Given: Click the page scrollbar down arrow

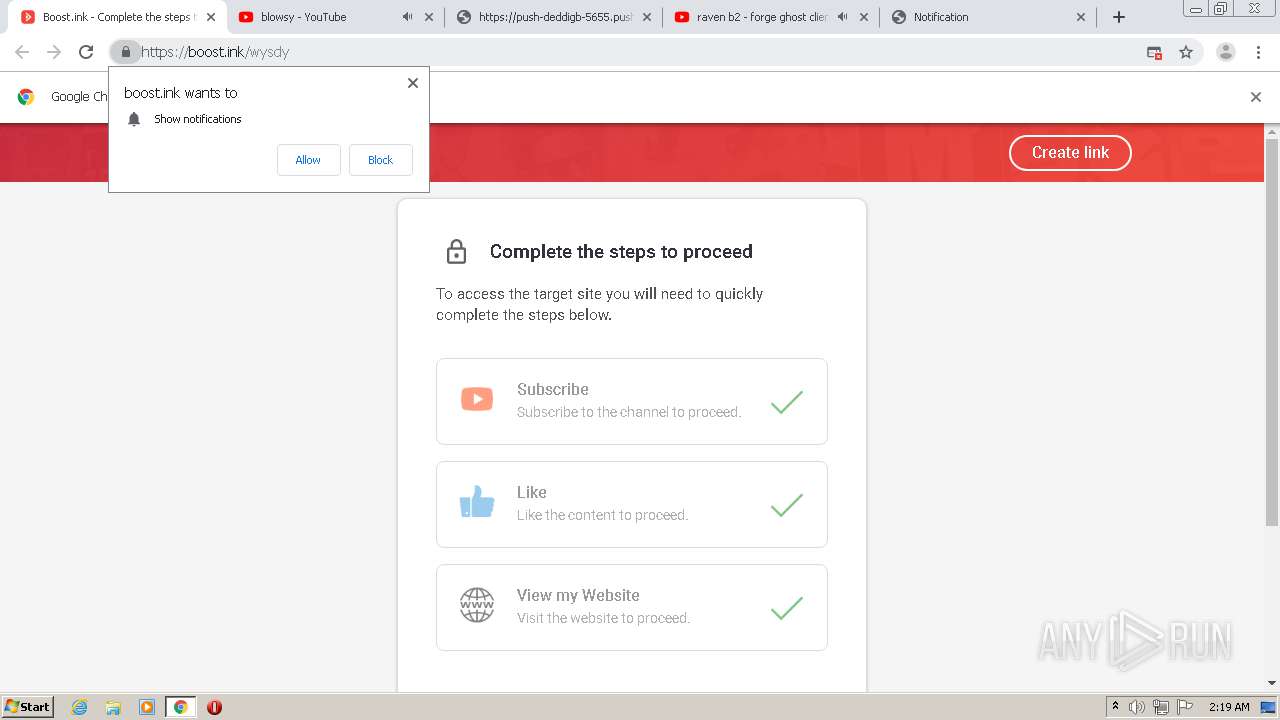Looking at the screenshot, I should (1272, 683).
